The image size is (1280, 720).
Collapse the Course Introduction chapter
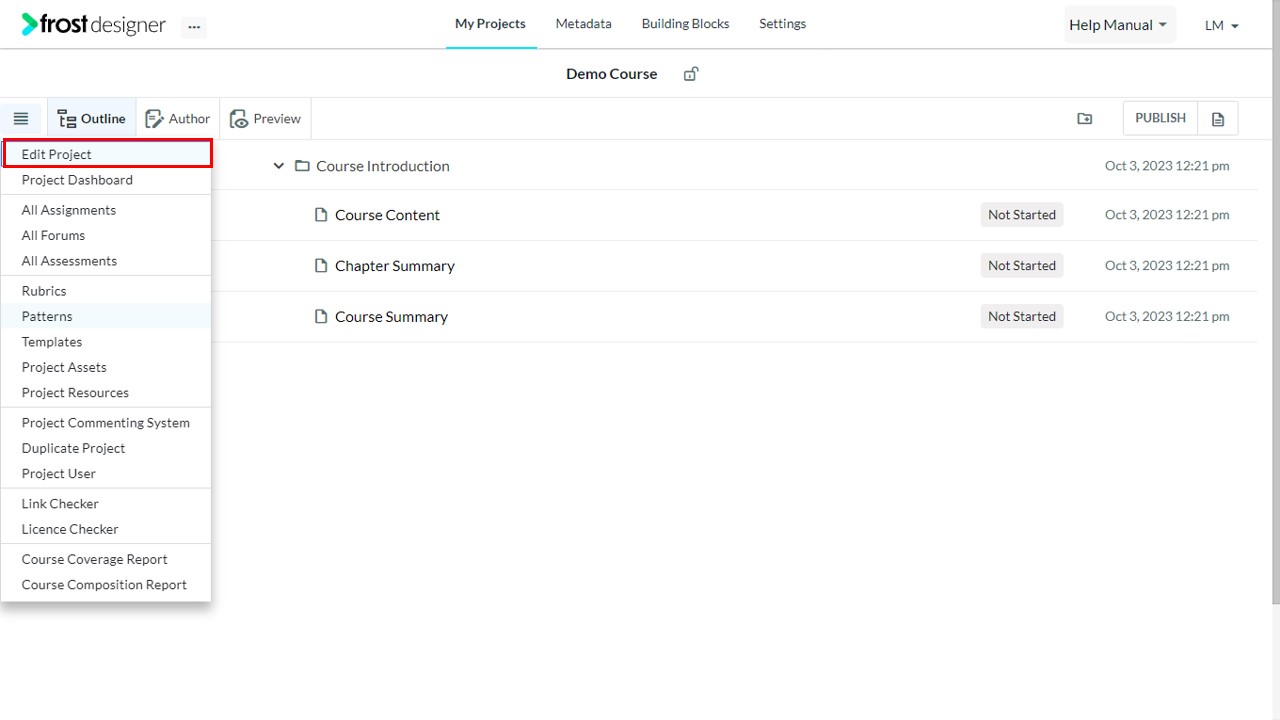click(278, 166)
